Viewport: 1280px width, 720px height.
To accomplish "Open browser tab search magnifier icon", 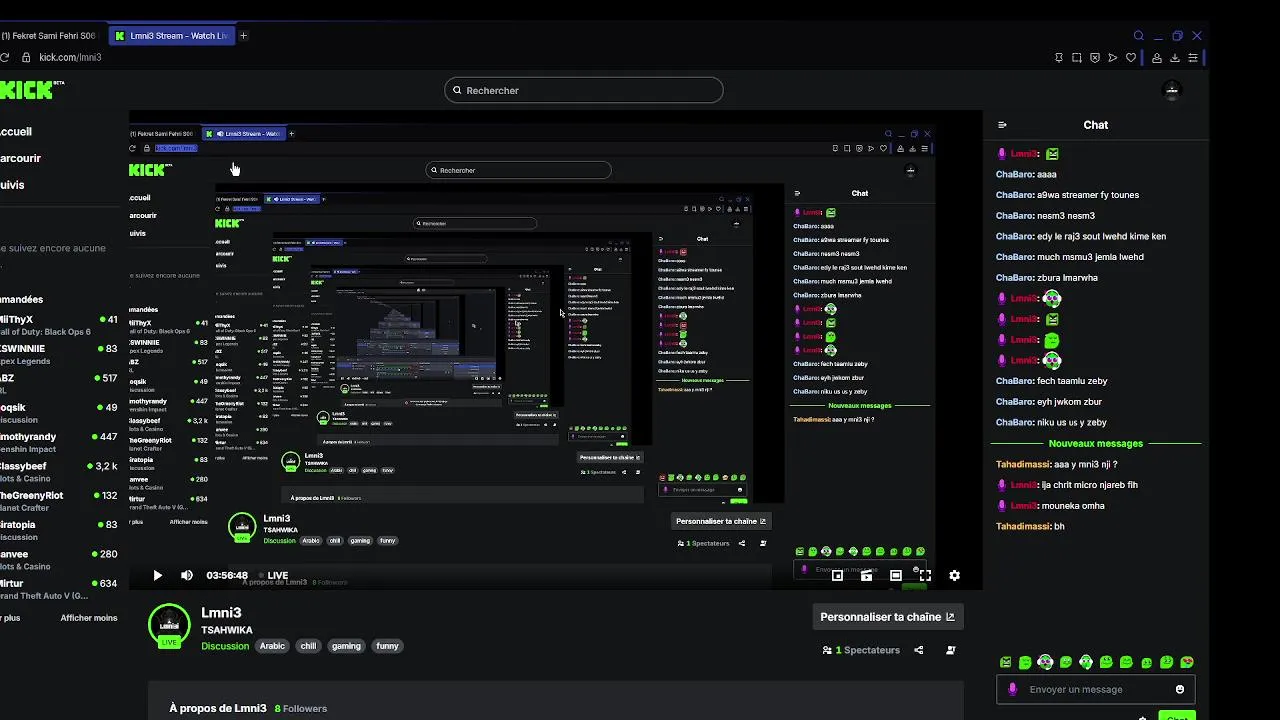I will [1138, 36].
